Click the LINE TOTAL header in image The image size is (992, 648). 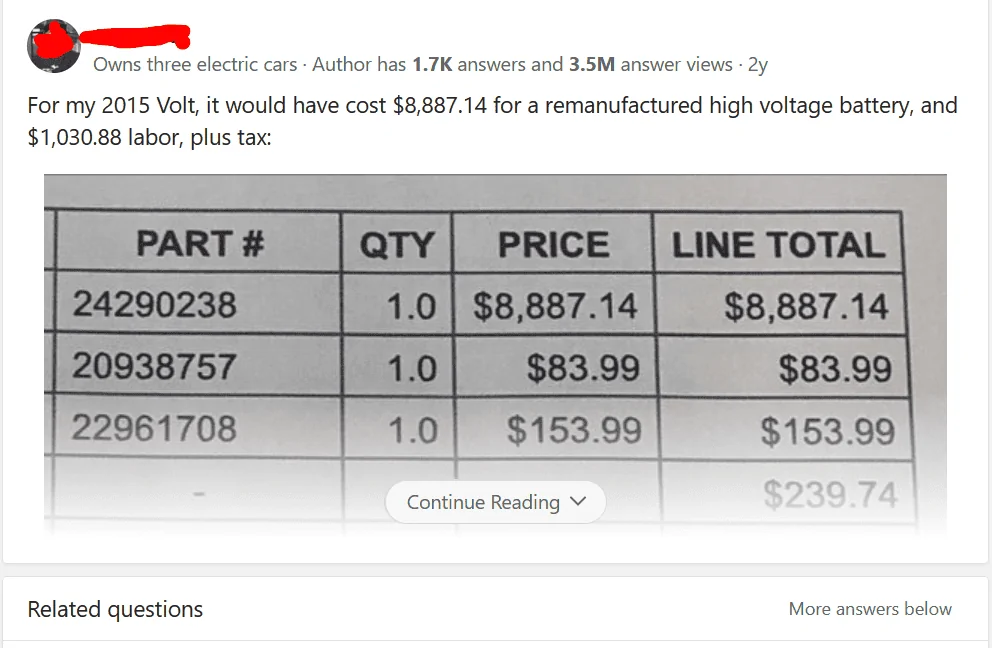coord(778,245)
